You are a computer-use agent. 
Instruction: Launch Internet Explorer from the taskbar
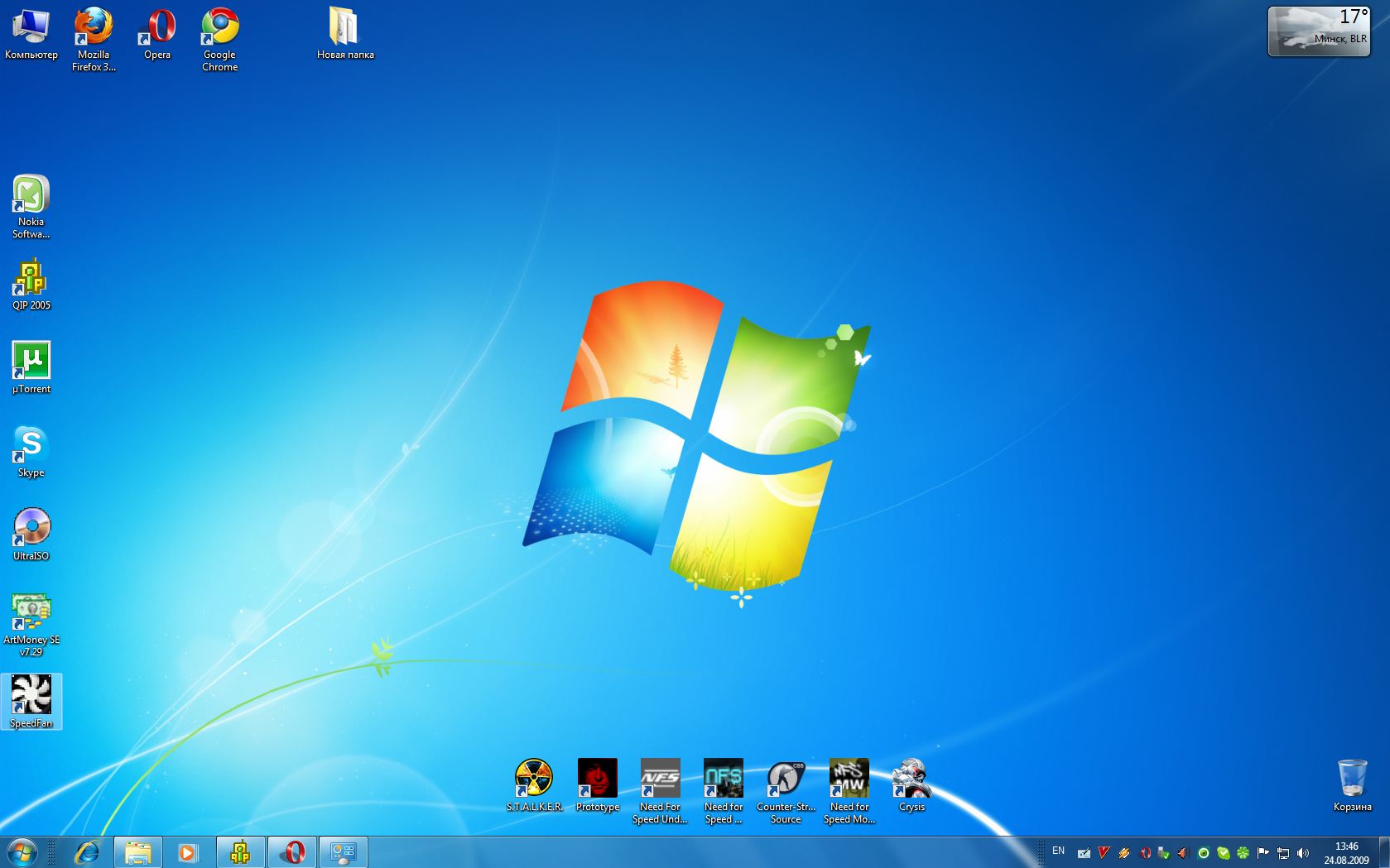(x=87, y=851)
